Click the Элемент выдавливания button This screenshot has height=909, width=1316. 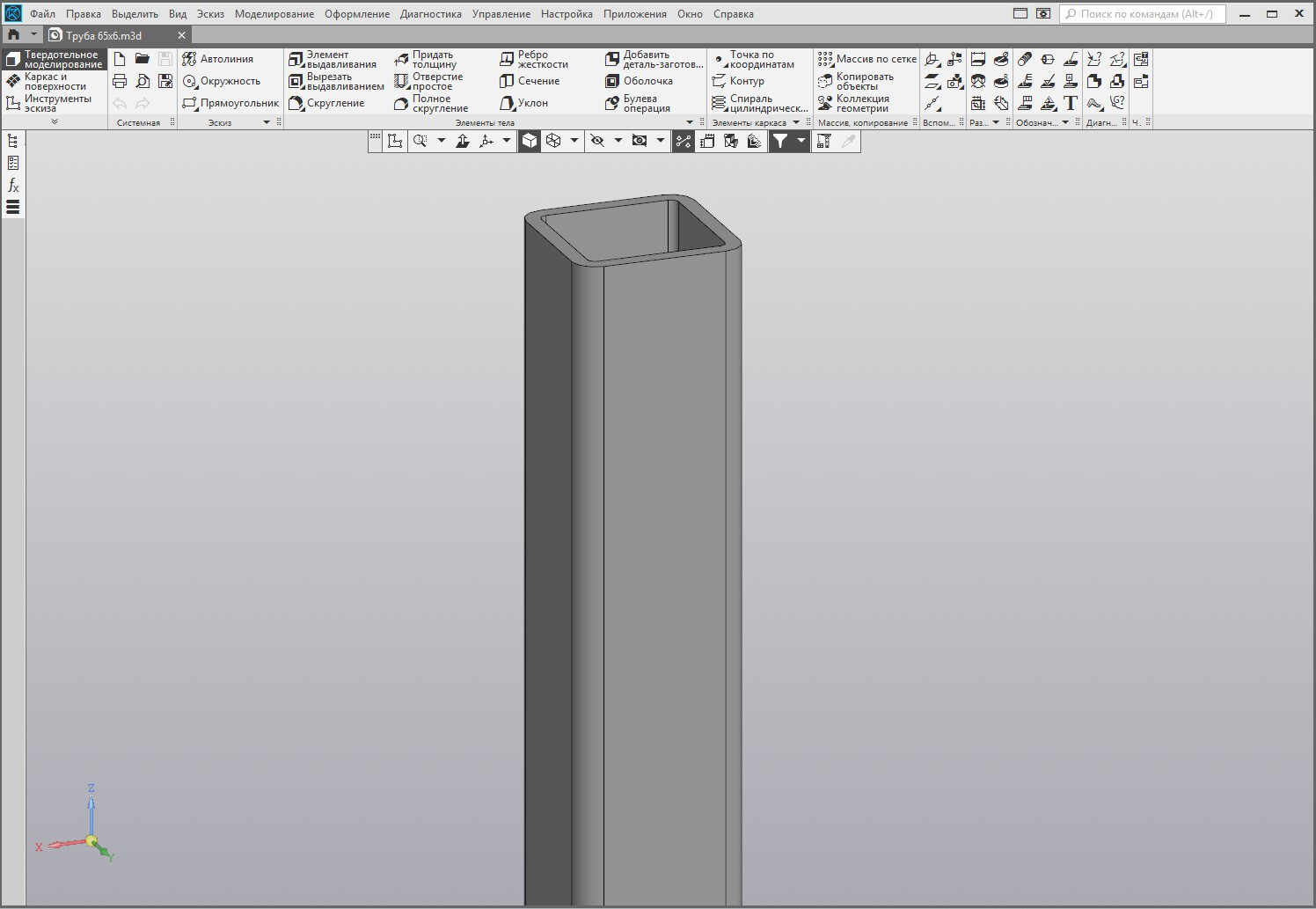tap(333, 59)
